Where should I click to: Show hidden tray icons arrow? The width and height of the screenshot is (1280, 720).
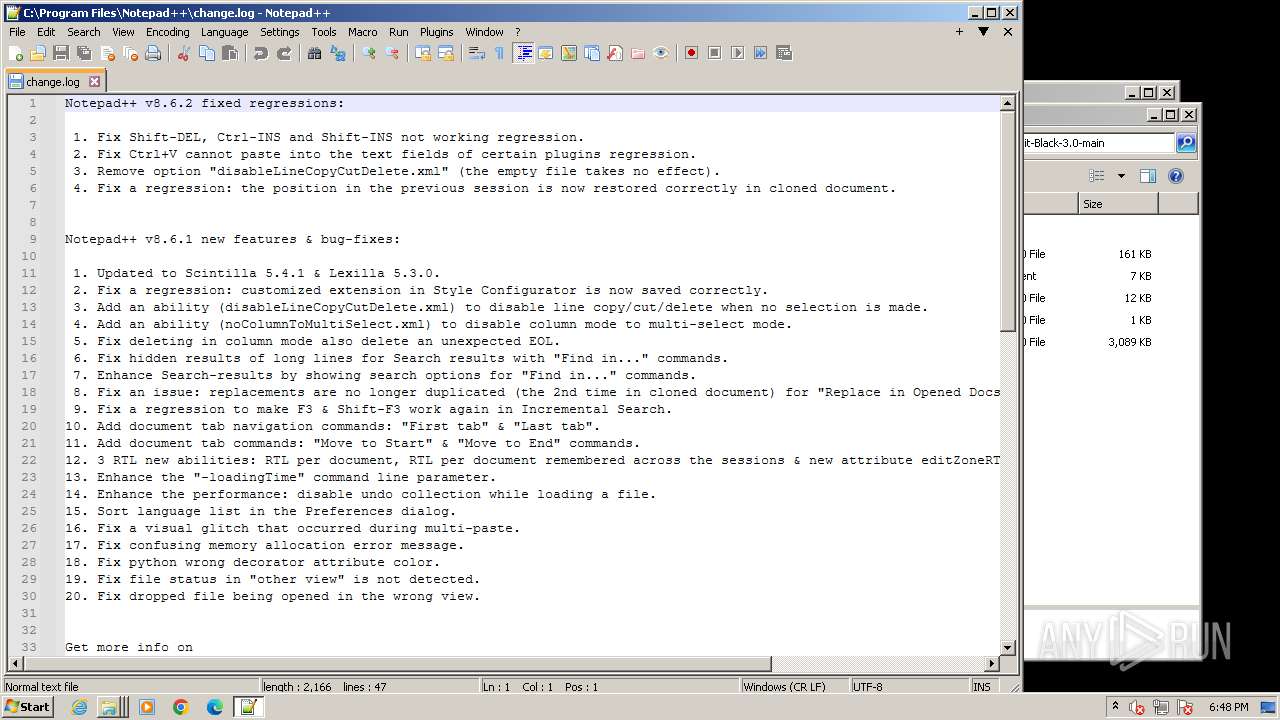[x=1115, y=706]
